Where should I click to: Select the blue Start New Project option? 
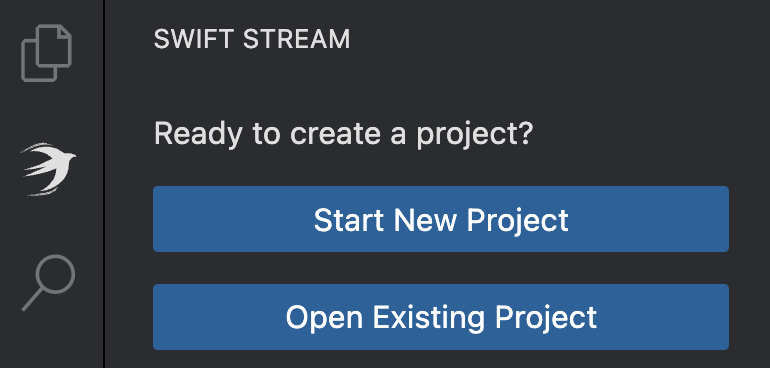(x=440, y=219)
